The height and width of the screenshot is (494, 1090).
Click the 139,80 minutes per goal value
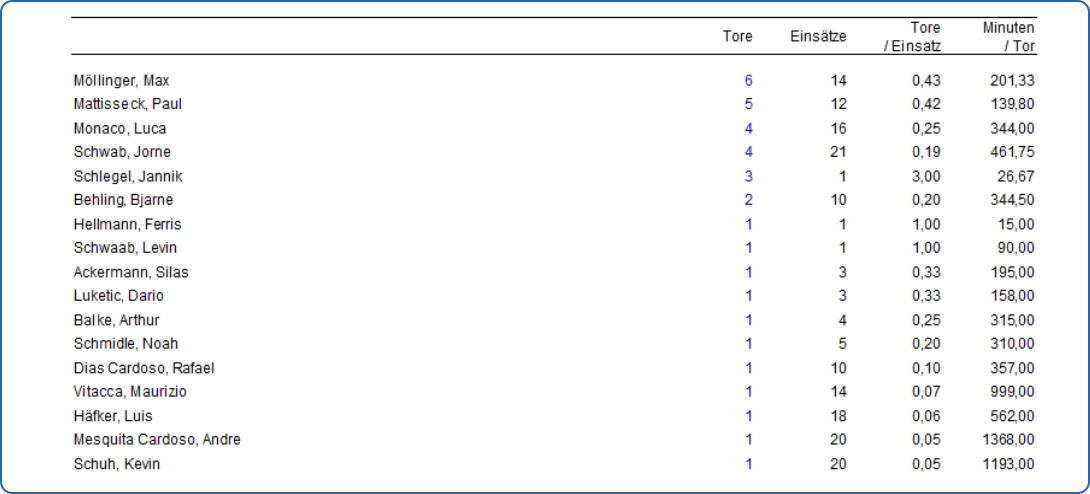(x=1012, y=104)
